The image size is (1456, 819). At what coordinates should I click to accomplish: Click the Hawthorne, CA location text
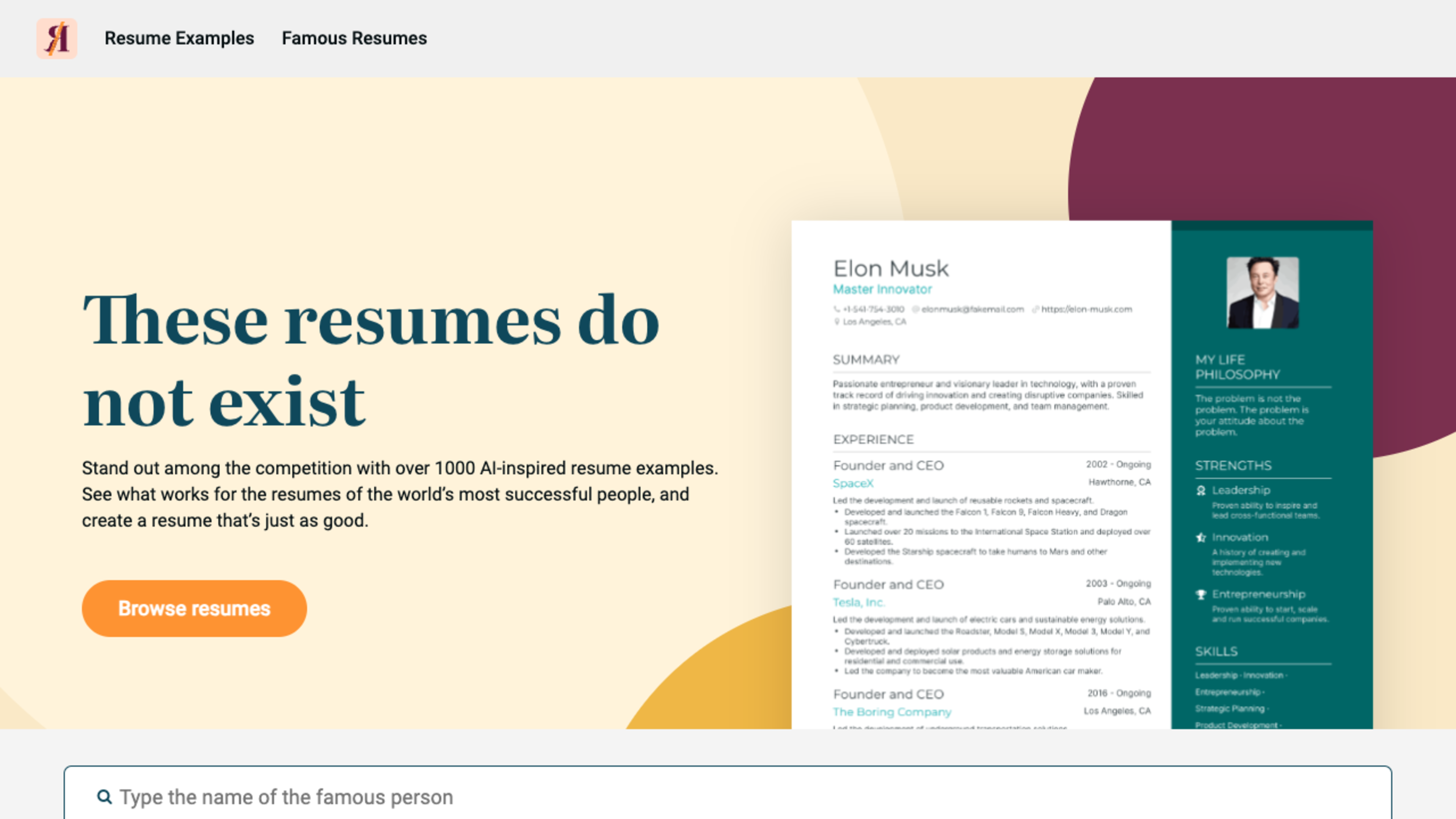click(x=1119, y=482)
